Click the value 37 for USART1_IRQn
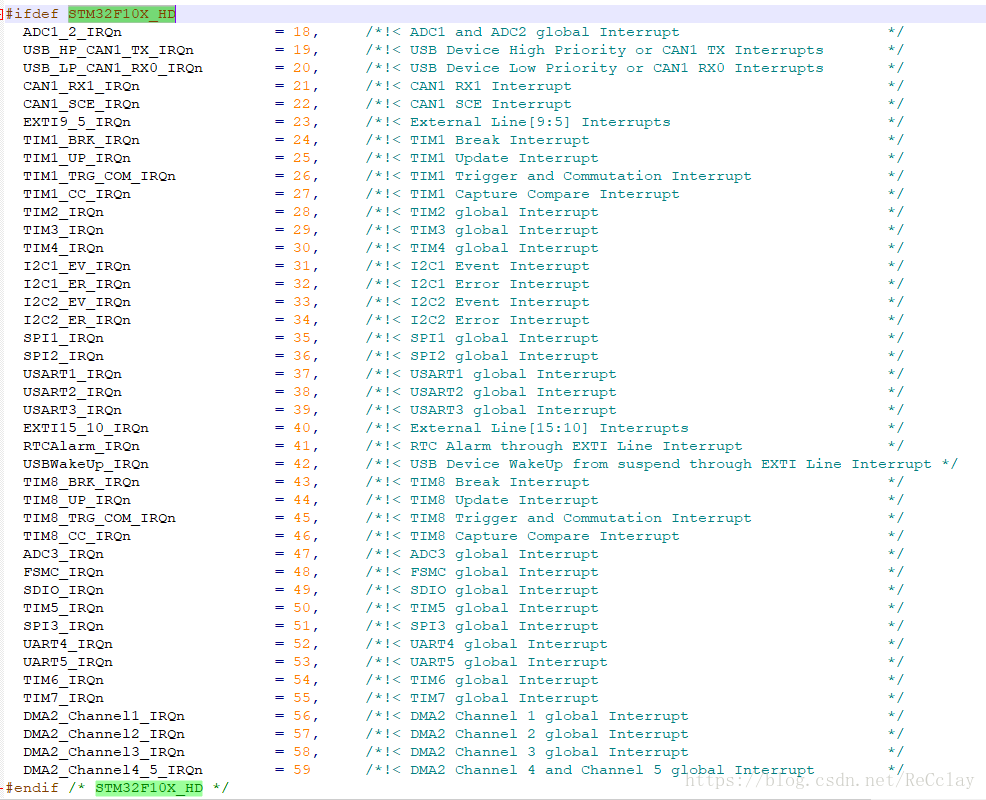The height and width of the screenshot is (800, 986). (302, 374)
